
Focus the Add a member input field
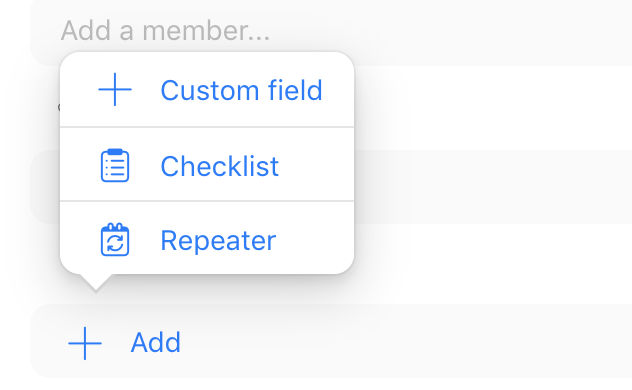[331, 31]
